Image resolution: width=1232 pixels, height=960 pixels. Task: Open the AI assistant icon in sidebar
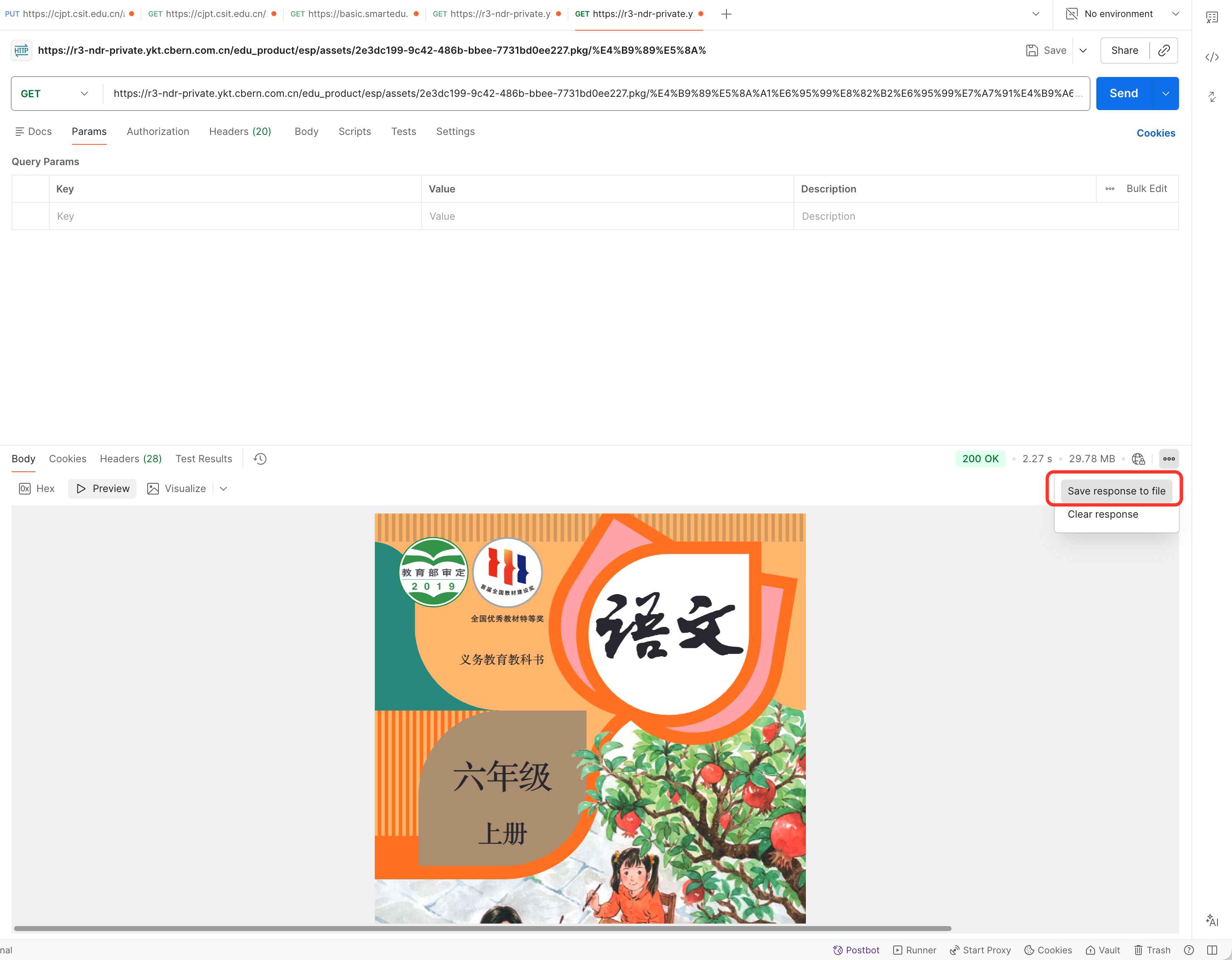coord(1212,921)
